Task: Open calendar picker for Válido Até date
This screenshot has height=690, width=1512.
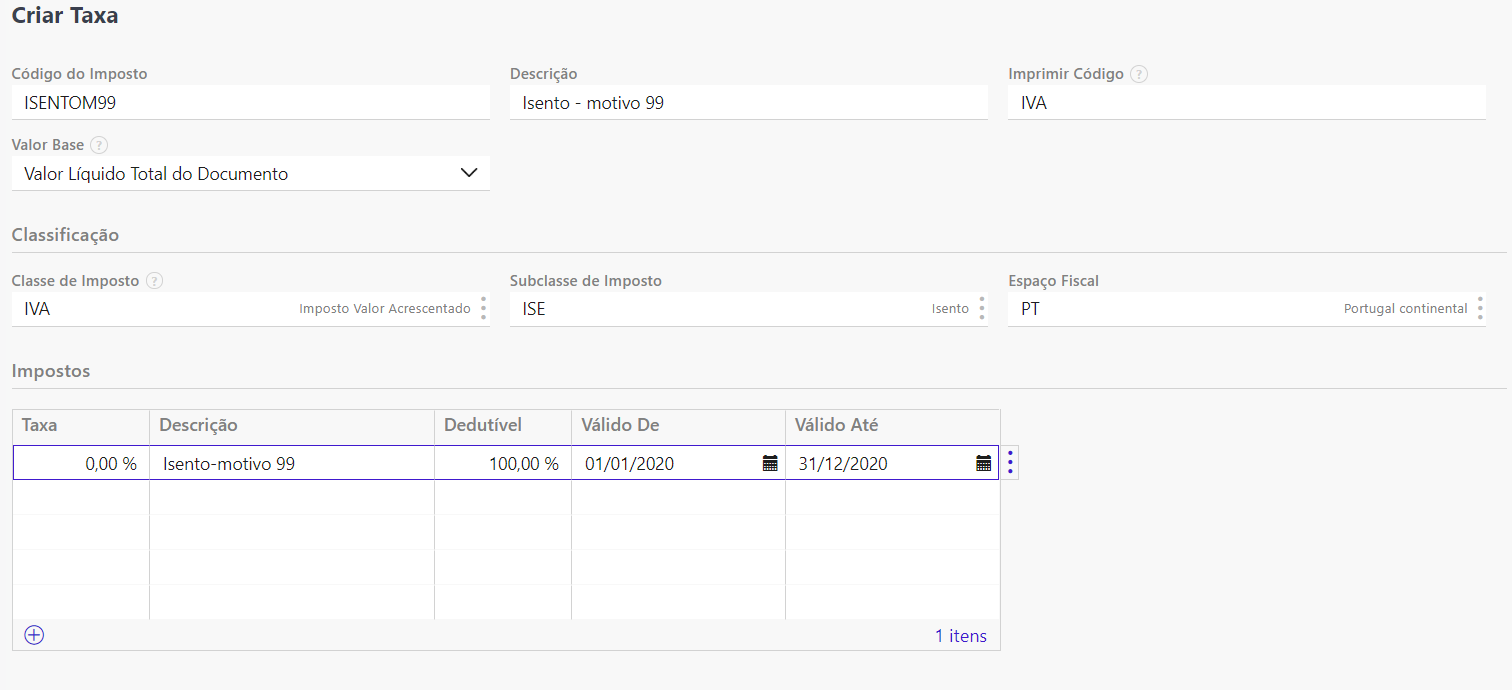Action: pyautogui.click(x=984, y=463)
